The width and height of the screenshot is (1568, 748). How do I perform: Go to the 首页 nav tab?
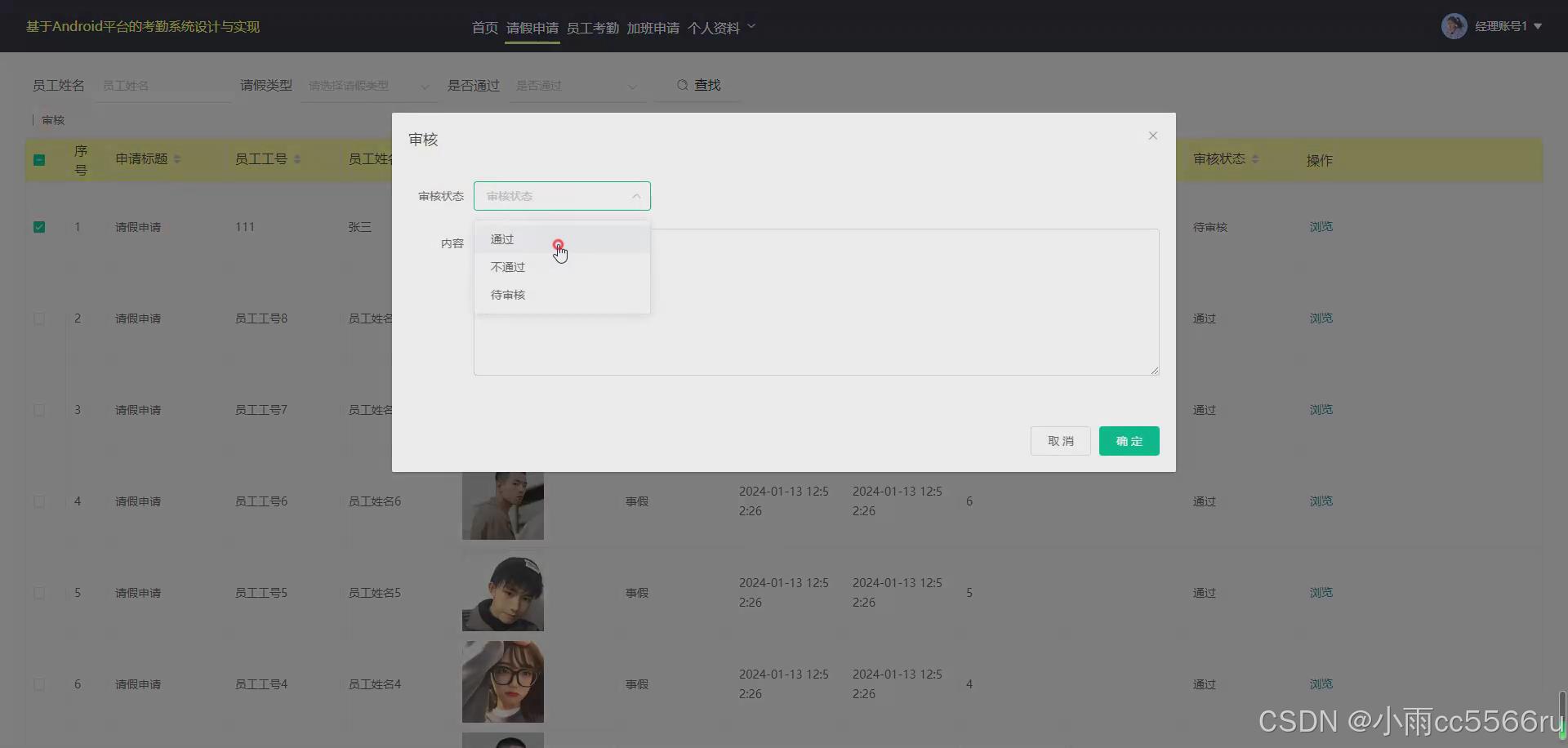point(485,28)
